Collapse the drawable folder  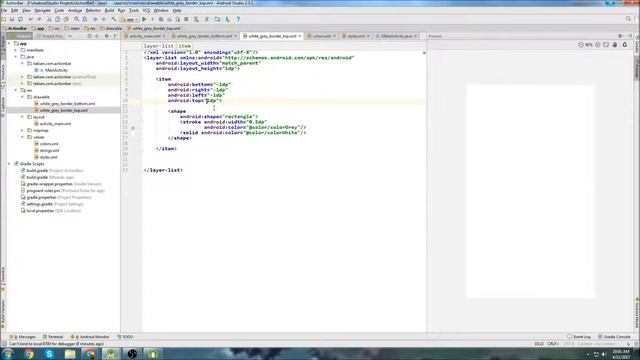tap(22, 97)
